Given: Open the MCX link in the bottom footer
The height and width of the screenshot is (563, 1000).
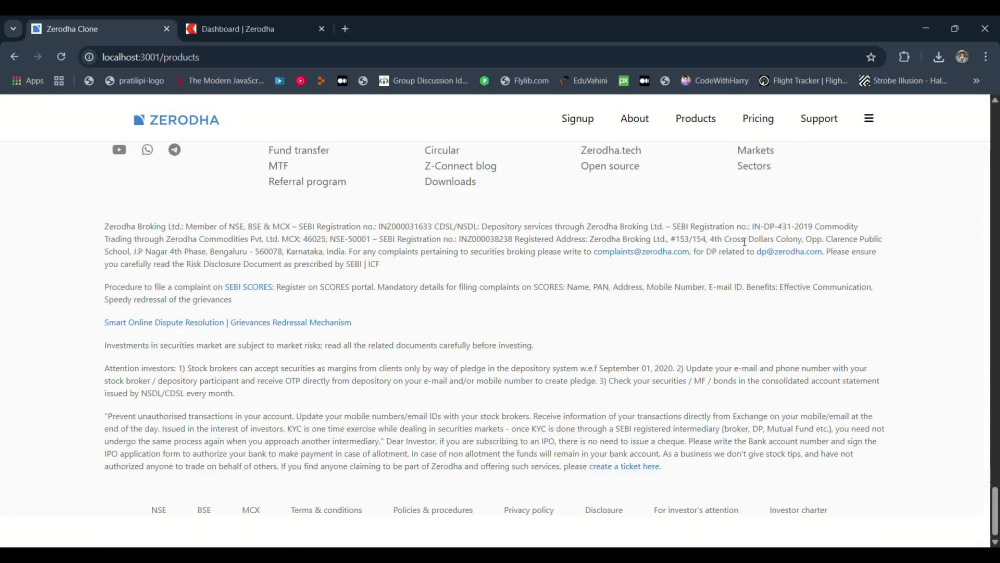Looking at the screenshot, I should (x=251, y=510).
